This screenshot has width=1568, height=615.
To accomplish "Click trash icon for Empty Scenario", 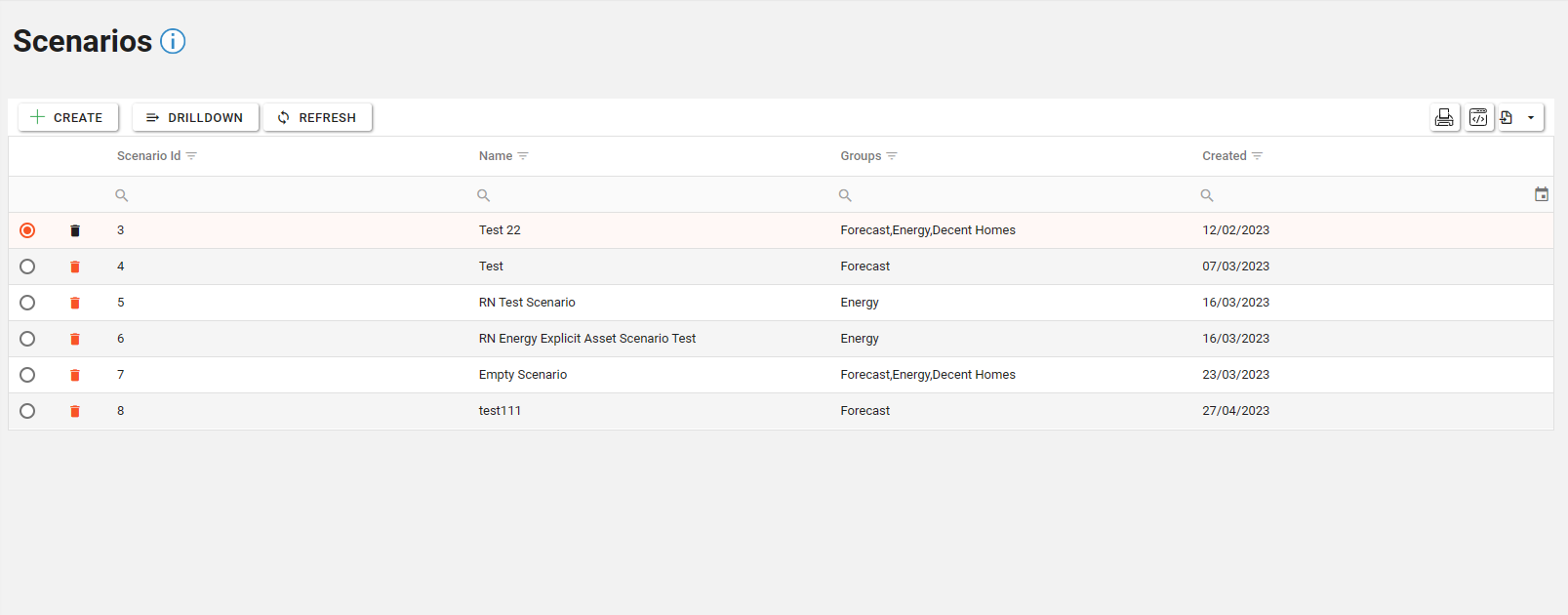I will point(75,375).
